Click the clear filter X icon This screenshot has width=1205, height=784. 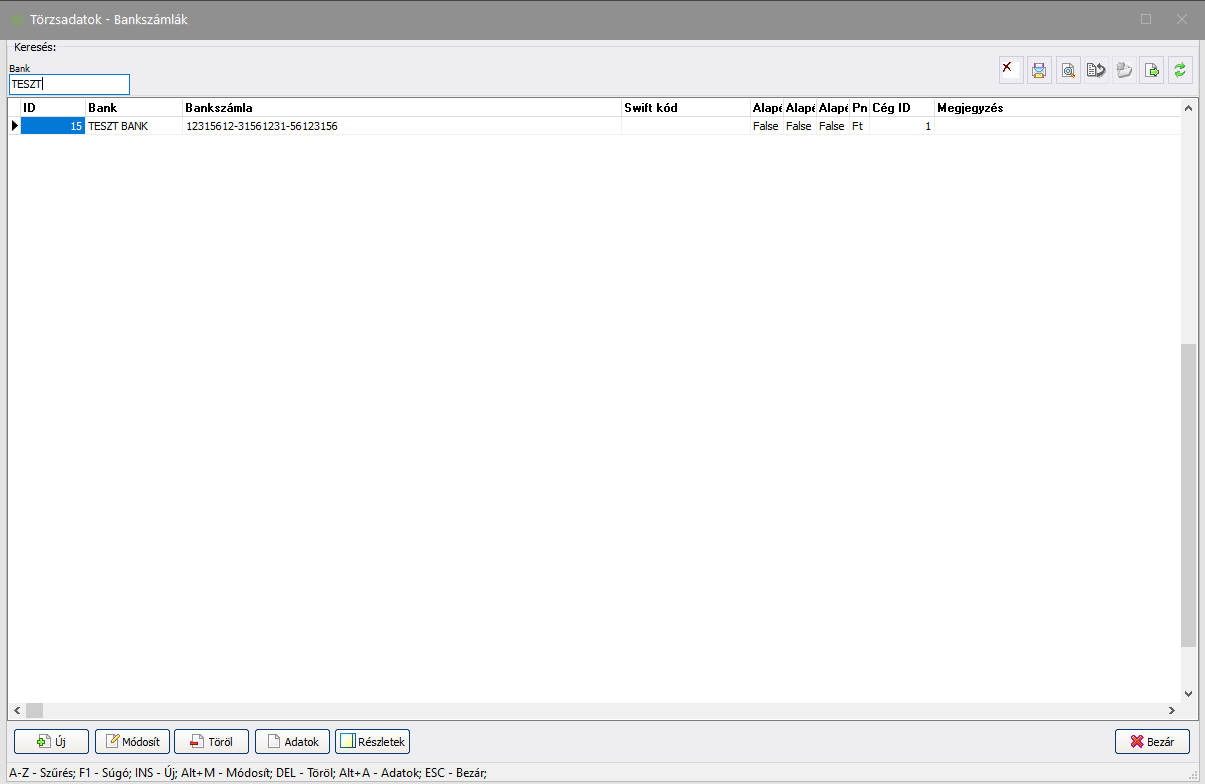pyautogui.click(x=1010, y=70)
